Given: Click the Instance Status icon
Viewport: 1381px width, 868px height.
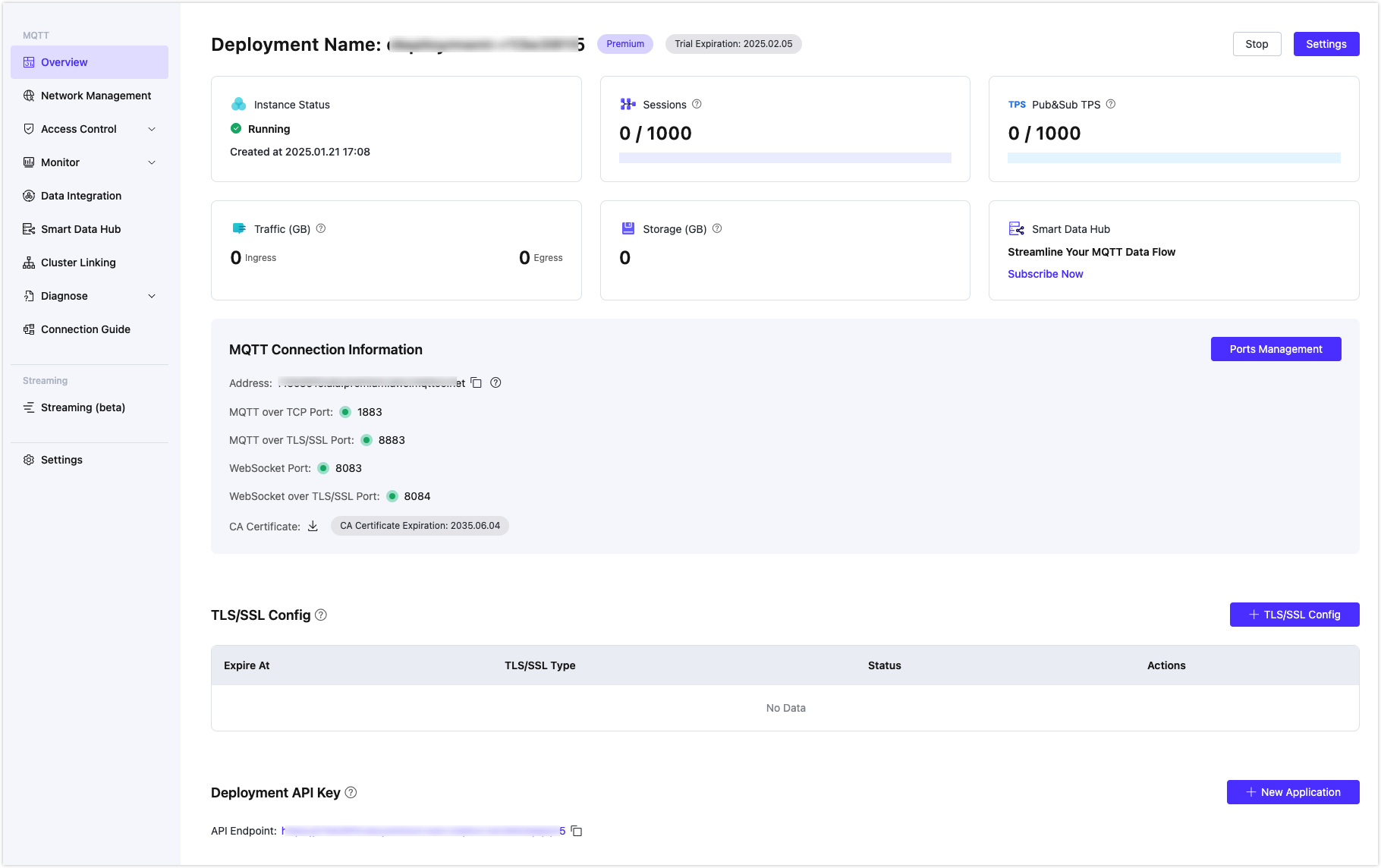Looking at the screenshot, I should [238, 104].
